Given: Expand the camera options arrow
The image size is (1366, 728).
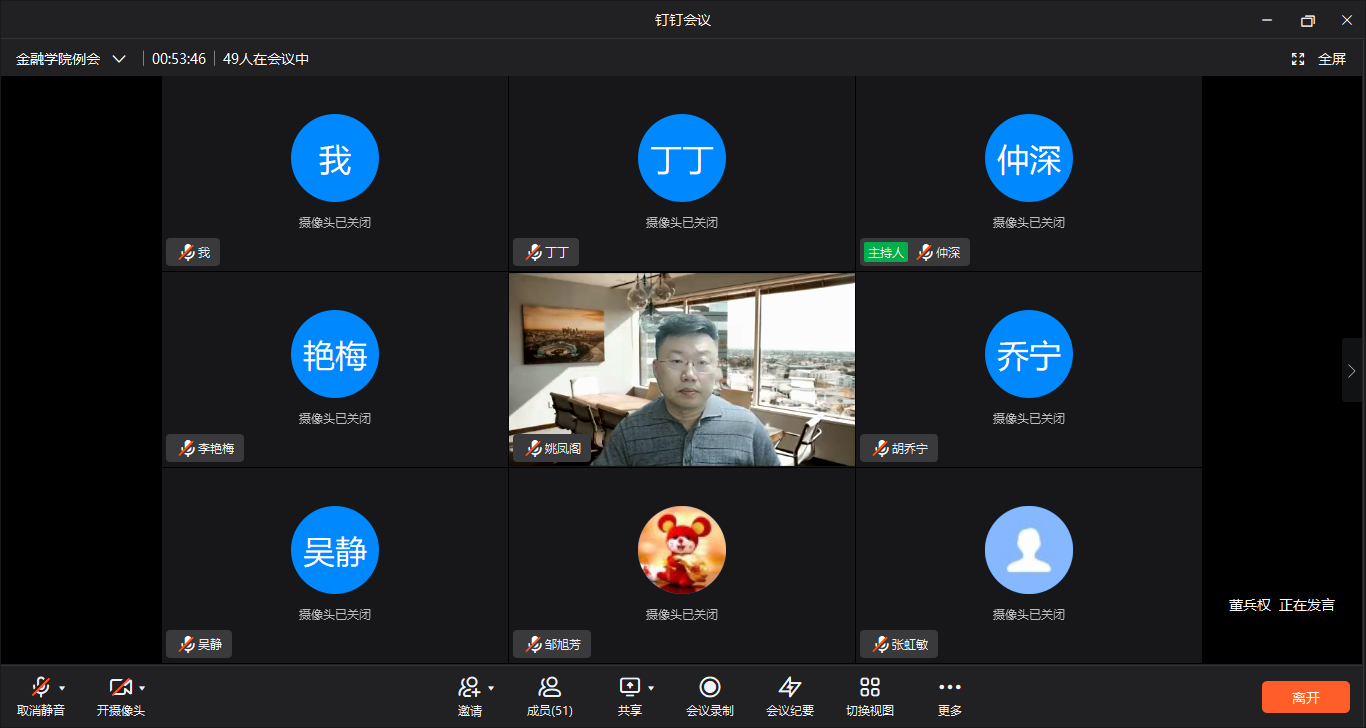Looking at the screenshot, I should click(x=142, y=688).
